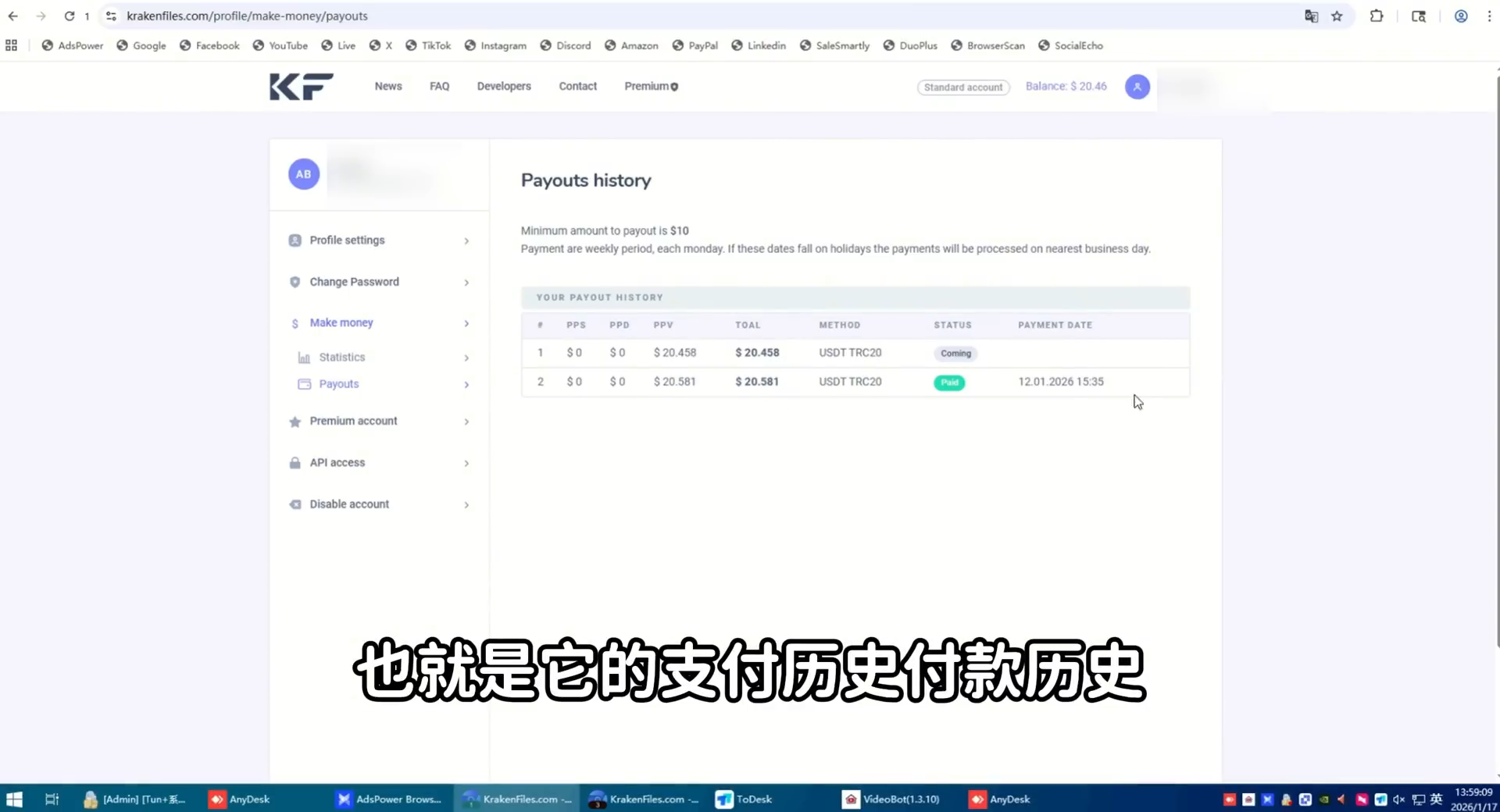Click the AB profile avatar circle
Screen dimensions: 1500x812
(304, 174)
